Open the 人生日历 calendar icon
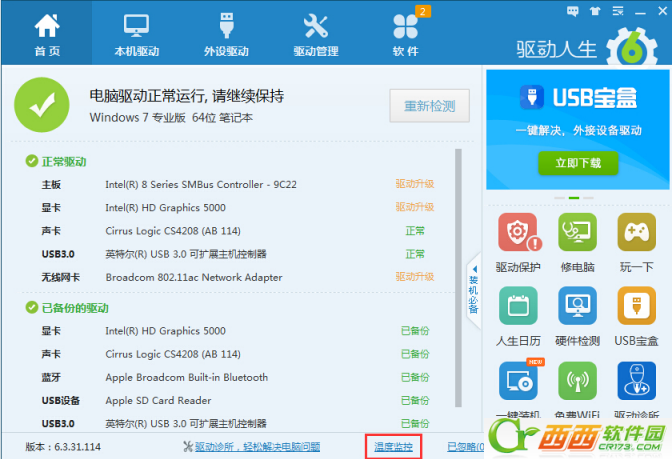Image resolution: width=672 pixels, height=459 pixels. click(x=518, y=306)
